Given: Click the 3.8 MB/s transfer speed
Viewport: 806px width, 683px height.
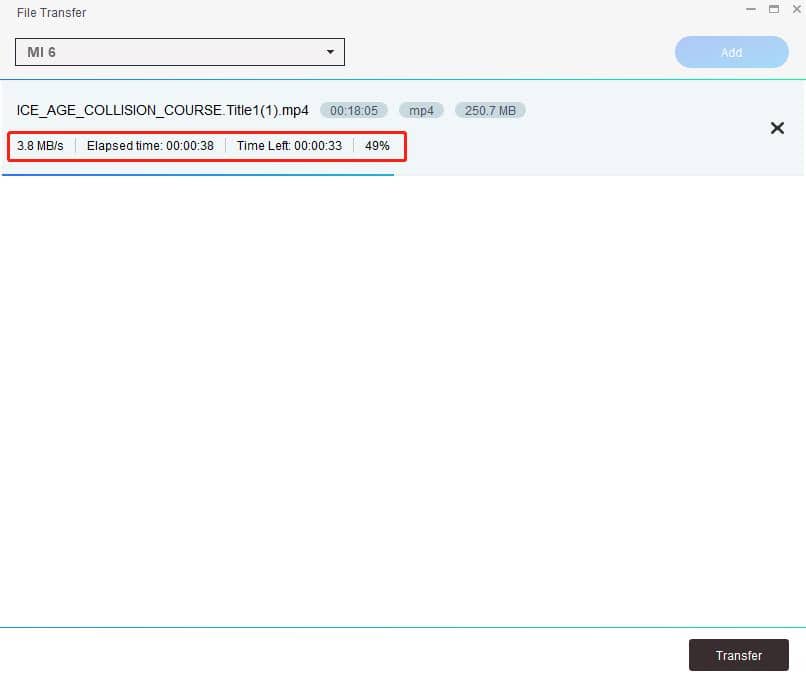Looking at the screenshot, I should [x=40, y=146].
